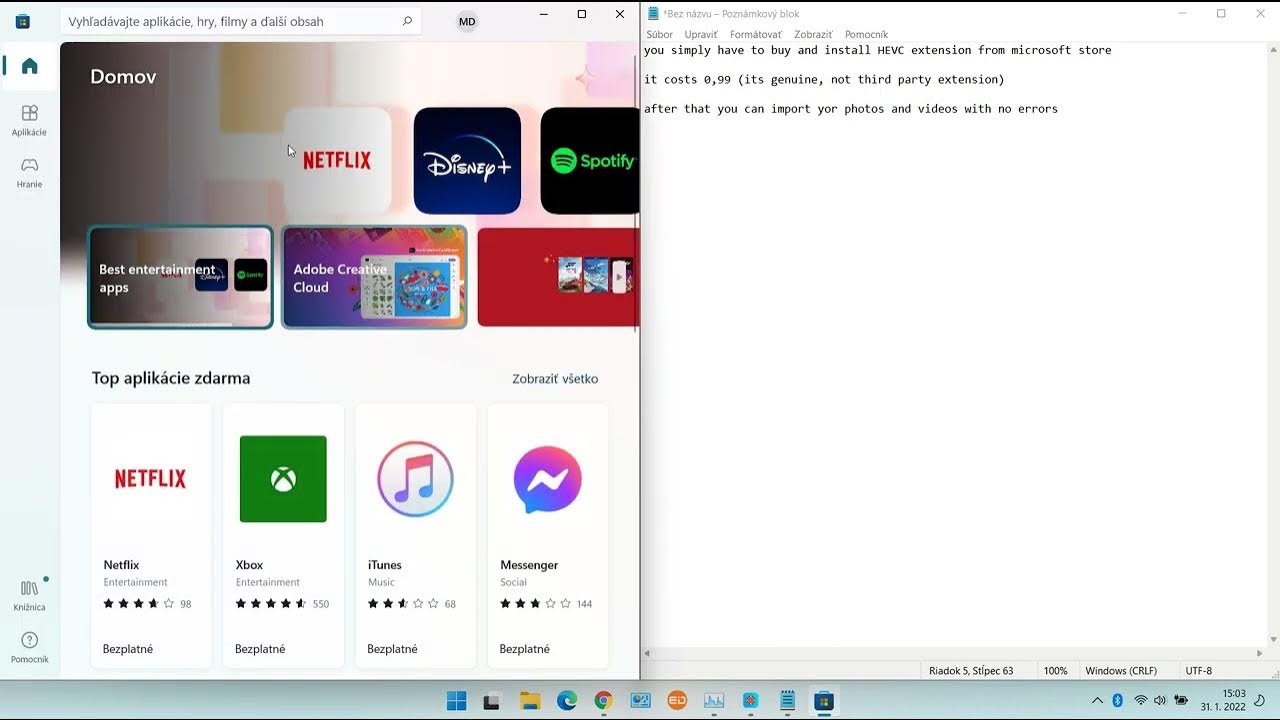Click the search magnifier icon in the Store

click(x=407, y=21)
